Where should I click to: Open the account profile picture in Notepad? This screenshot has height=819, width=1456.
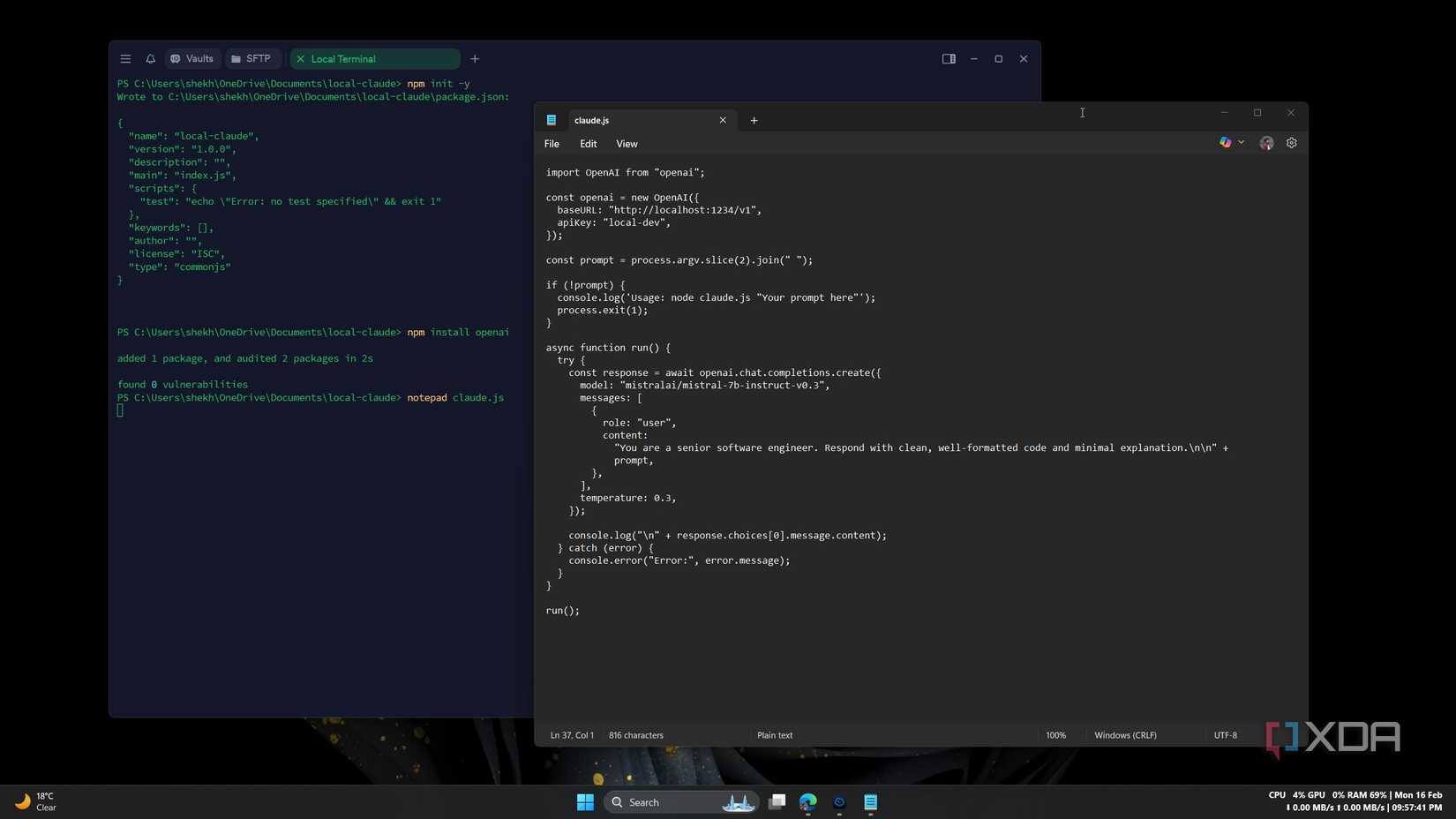[1266, 143]
